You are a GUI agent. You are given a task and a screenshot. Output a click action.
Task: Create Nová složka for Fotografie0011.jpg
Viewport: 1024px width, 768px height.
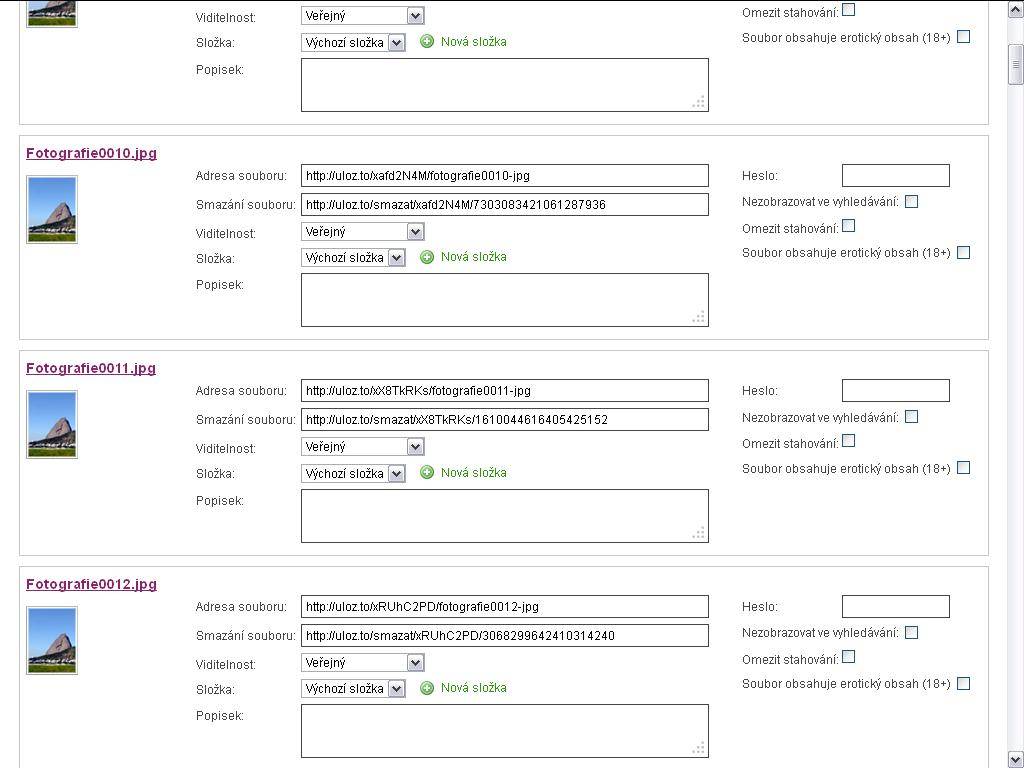pos(473,472)
